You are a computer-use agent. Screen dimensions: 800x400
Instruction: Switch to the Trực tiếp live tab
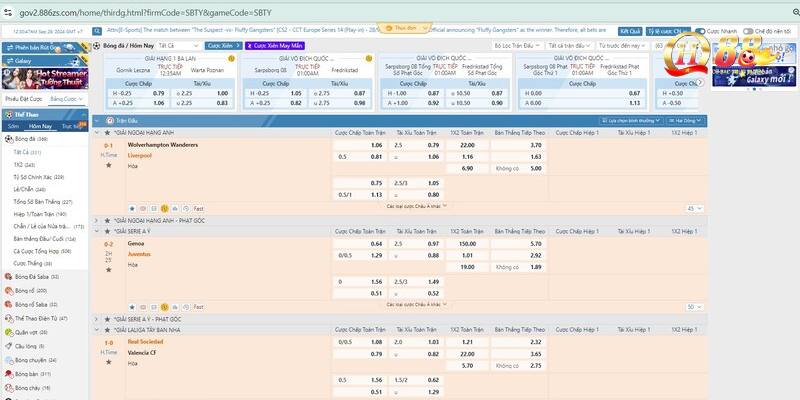(x=70, y=126)
